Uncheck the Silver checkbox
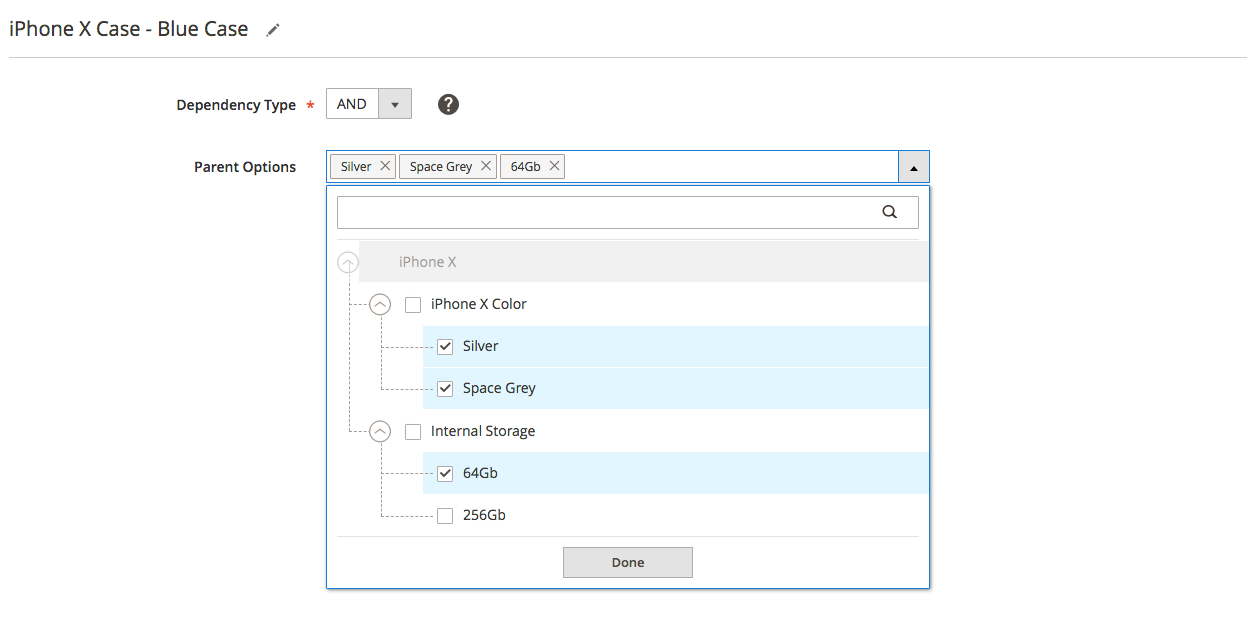Screen dimensions: 1254x624 pos(445,347)
